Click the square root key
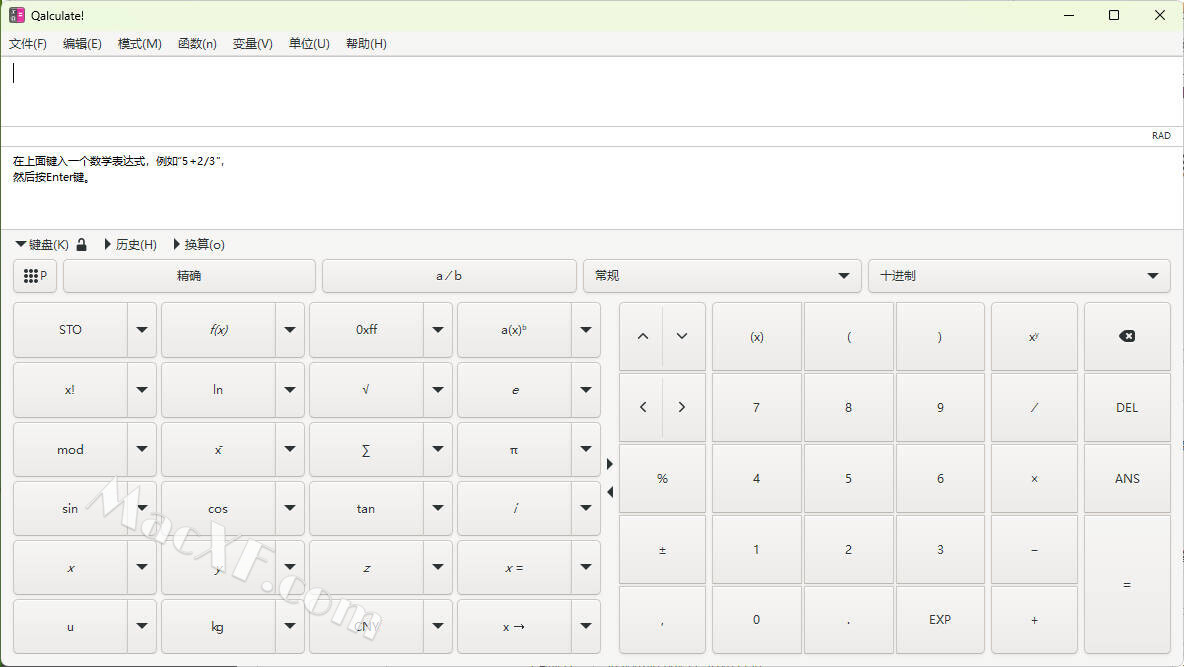This screenshot has height=667, width=1184. [x=366, y=390]
